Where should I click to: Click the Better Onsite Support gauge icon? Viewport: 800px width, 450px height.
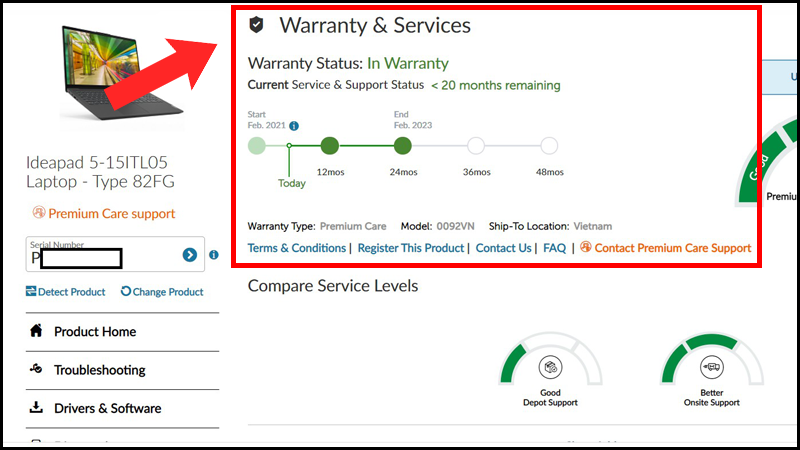pyautogui.click(x=712, y=366)
